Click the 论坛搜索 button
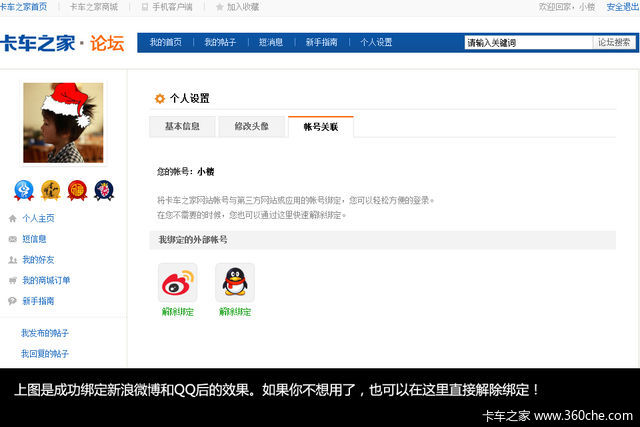This screenshot has height=427, width=640. pos(613,43)
